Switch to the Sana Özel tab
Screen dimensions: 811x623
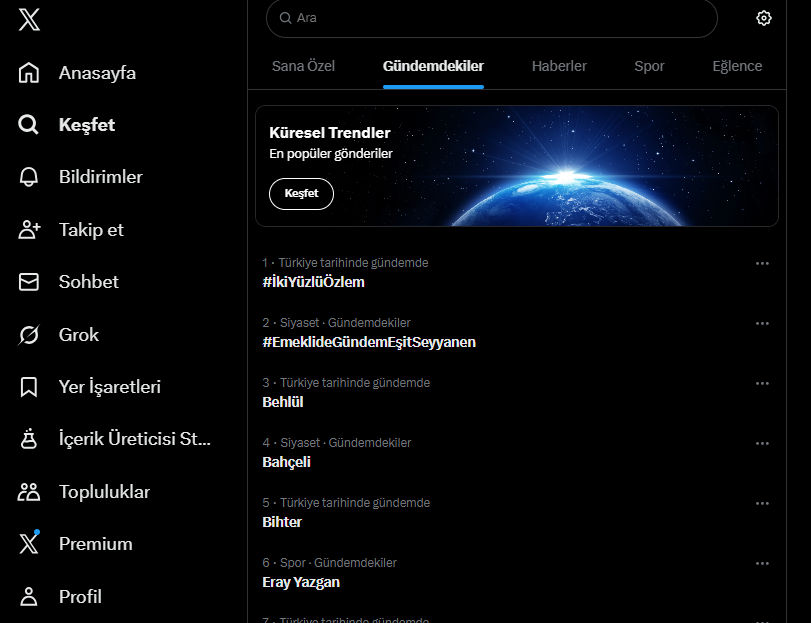point(303,66)
